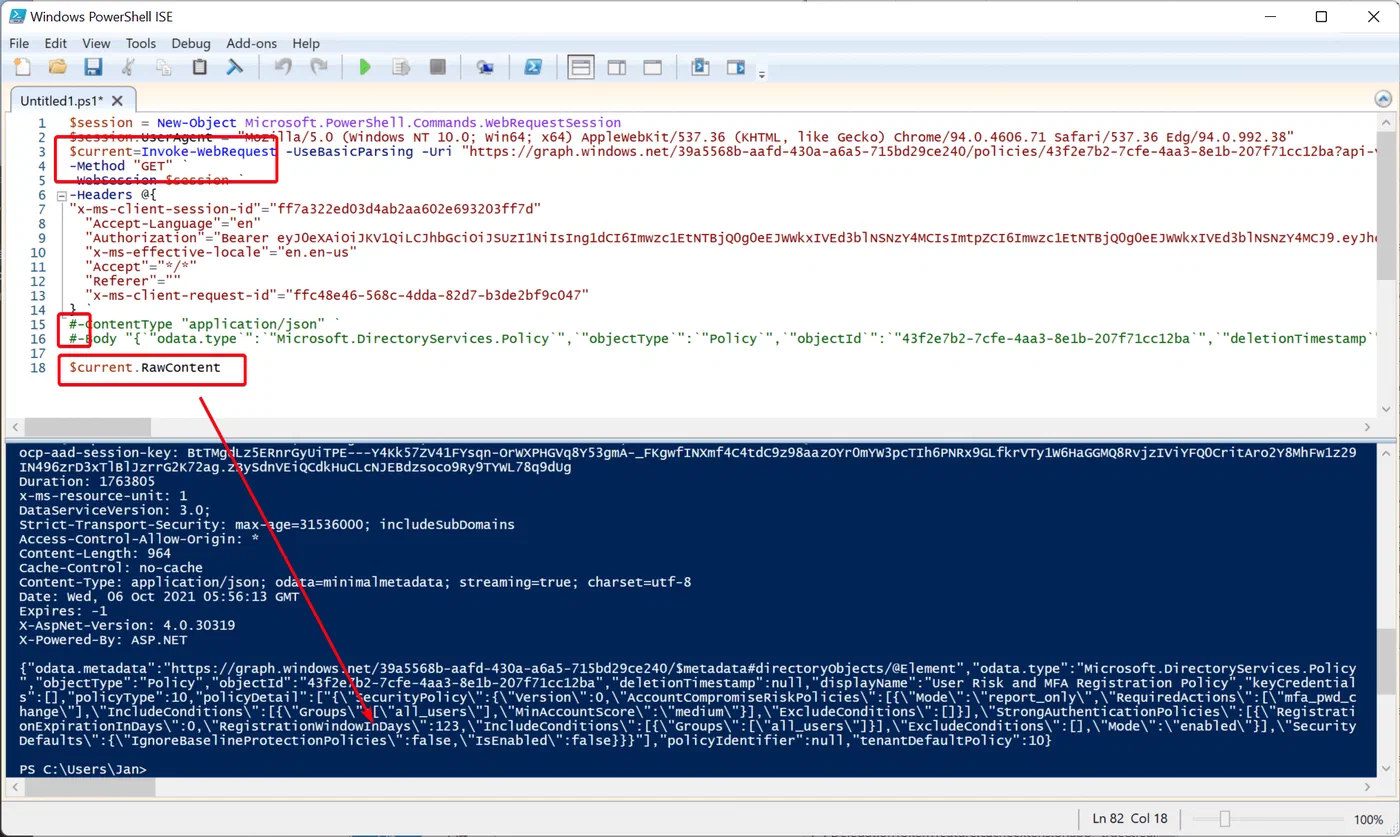Undo the last edit
The width and height of the screenshot is (1400, 837).
click(x=283, y=67)
